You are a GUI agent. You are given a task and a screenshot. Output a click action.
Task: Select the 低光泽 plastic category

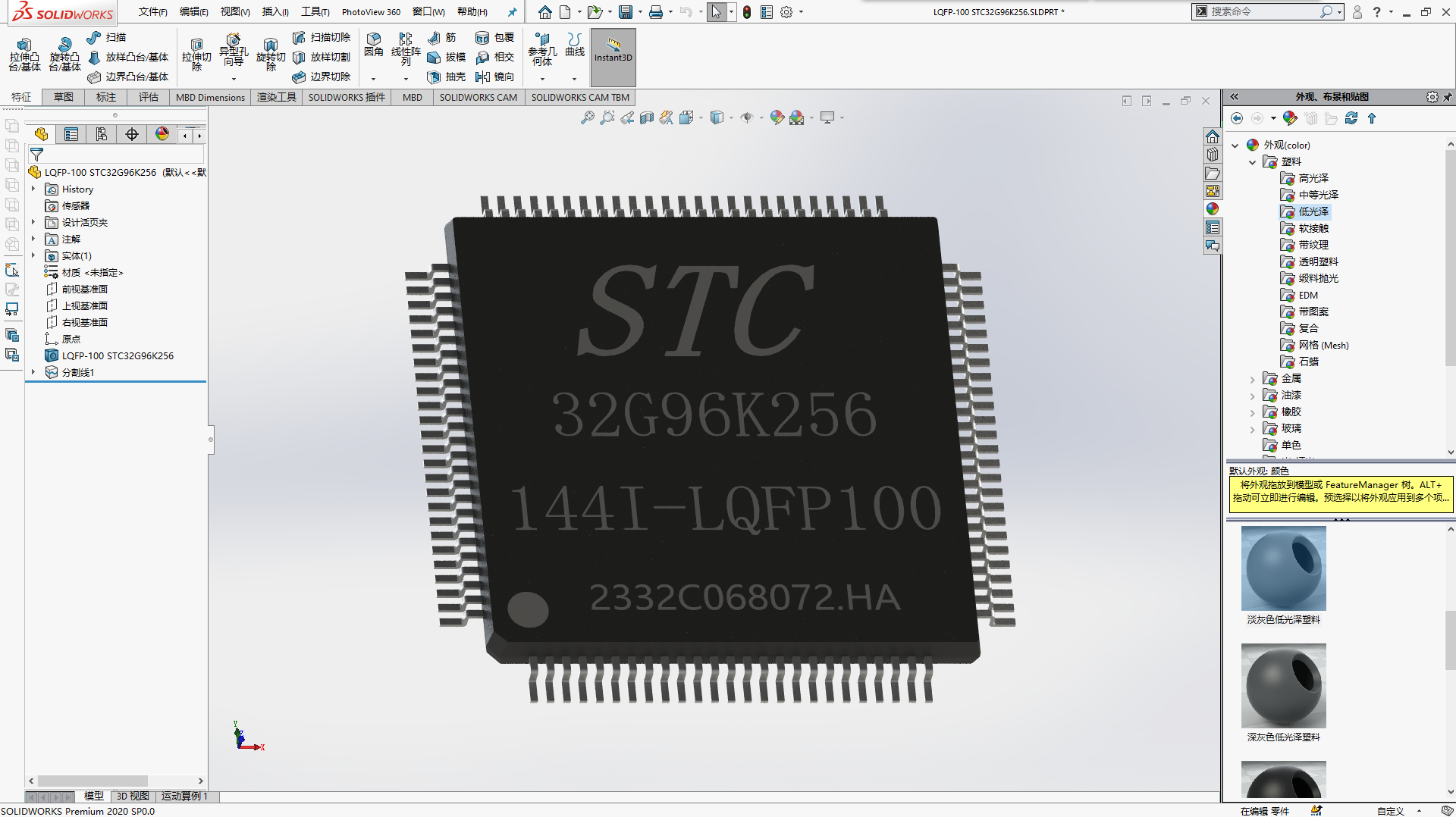click(x=1305, y=211)
